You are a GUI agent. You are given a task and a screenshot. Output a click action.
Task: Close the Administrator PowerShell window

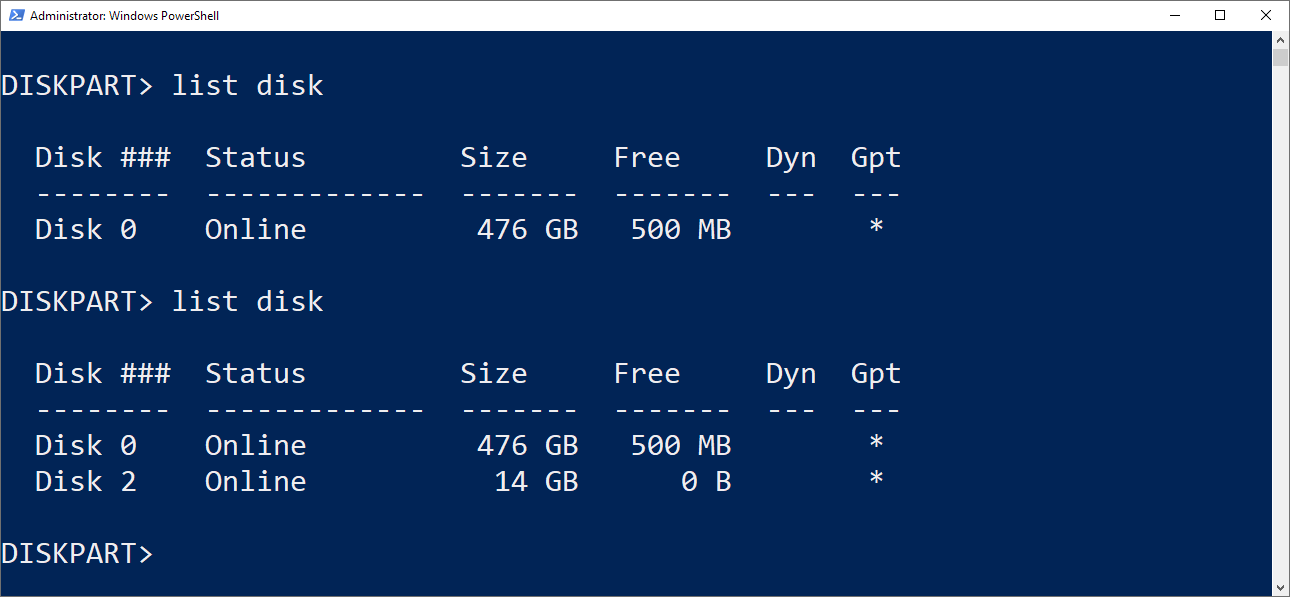tap(1266, 15)
